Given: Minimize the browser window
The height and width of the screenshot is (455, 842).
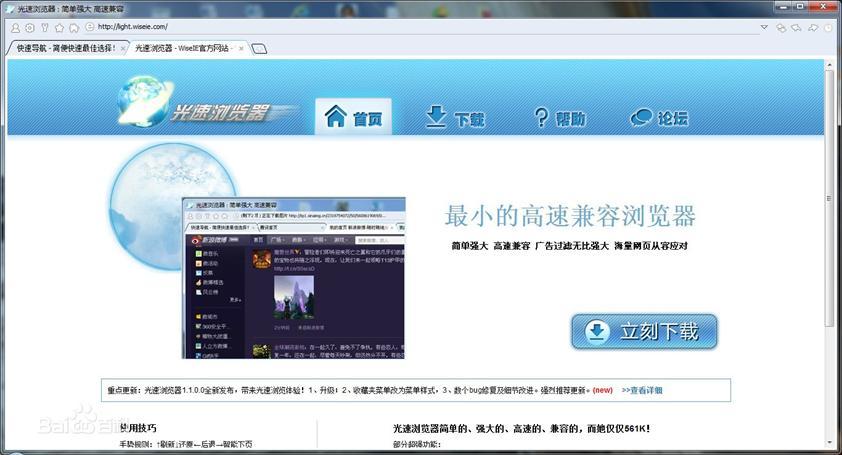Looking at the screenshot, I should click(785, 6).
